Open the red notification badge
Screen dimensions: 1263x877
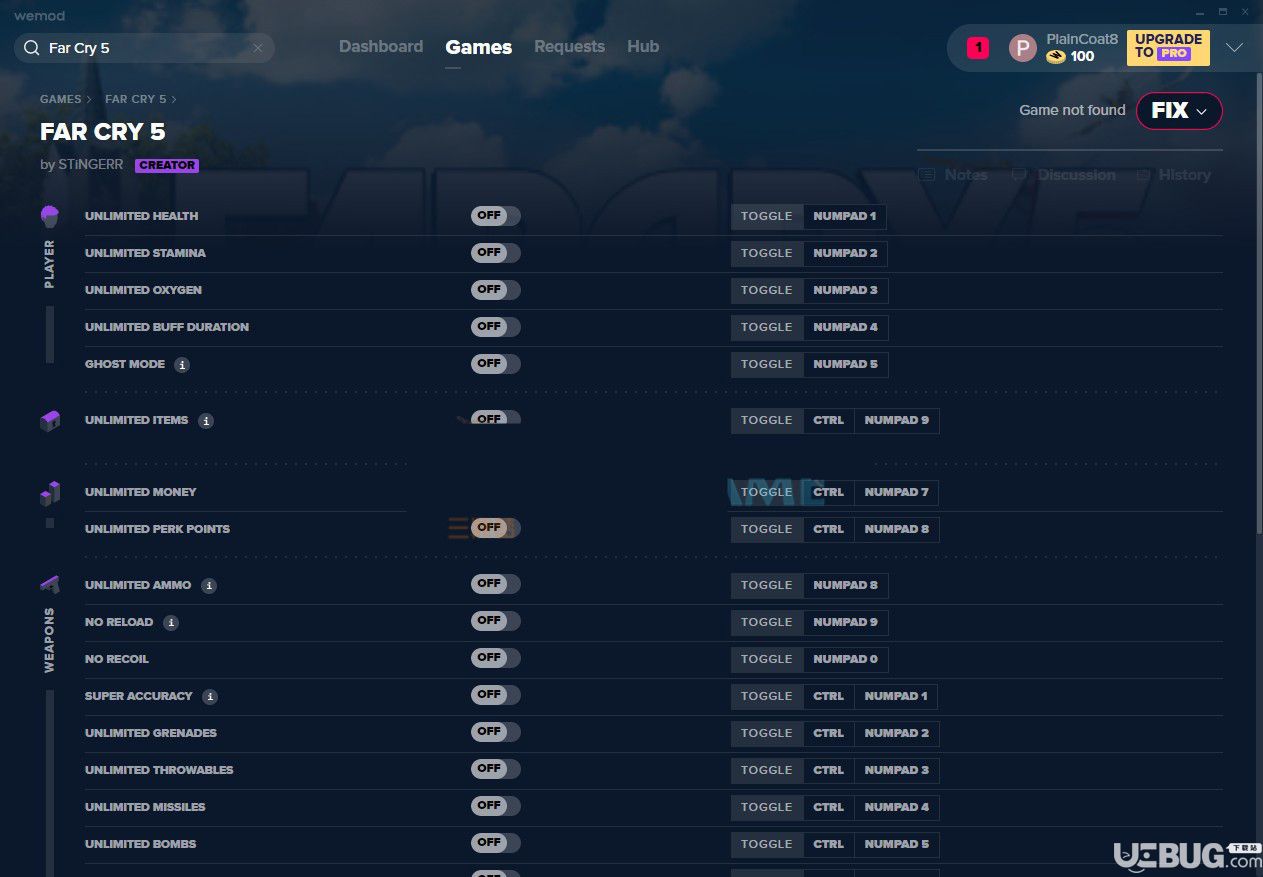point(978,47)
